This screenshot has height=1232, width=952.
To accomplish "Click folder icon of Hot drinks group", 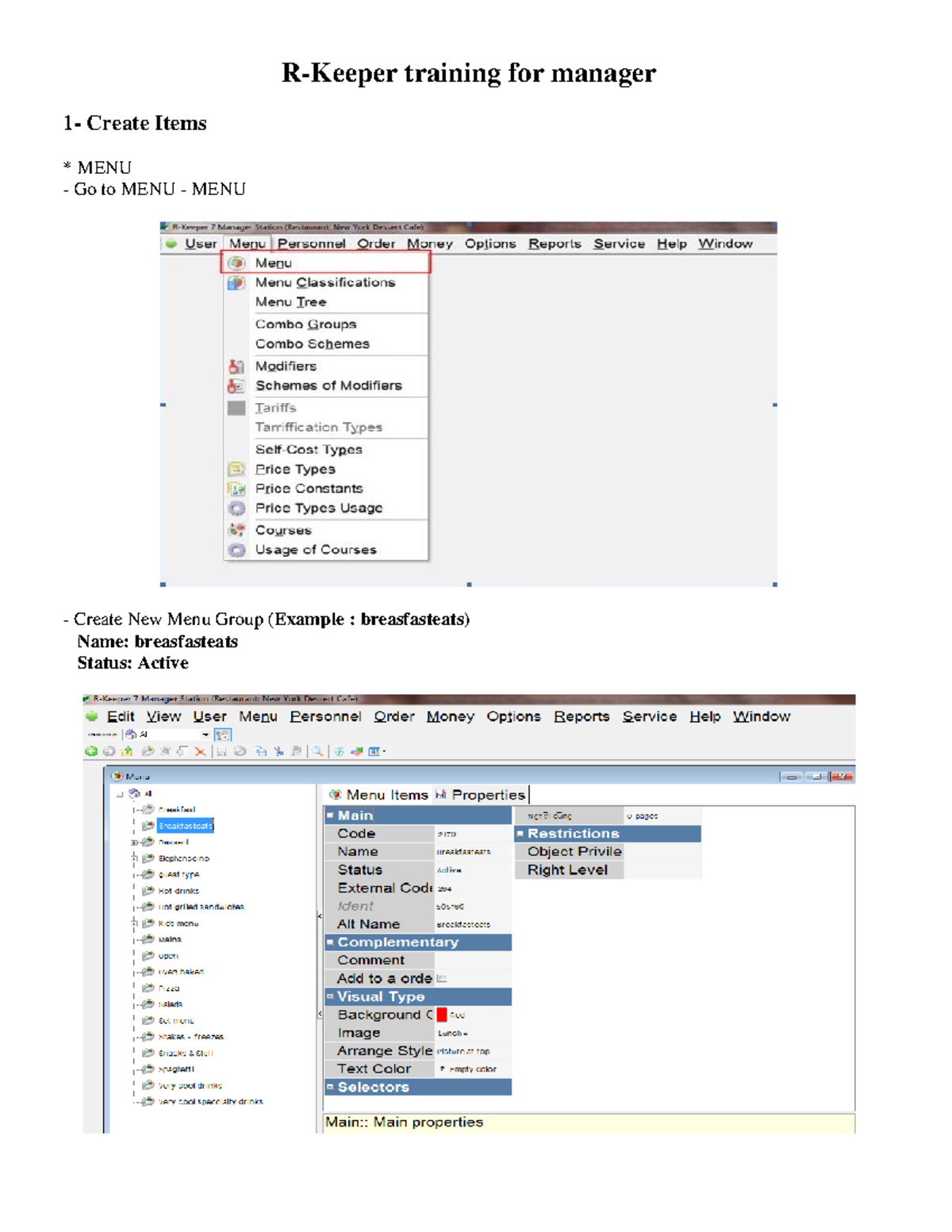I will [148, 891].
